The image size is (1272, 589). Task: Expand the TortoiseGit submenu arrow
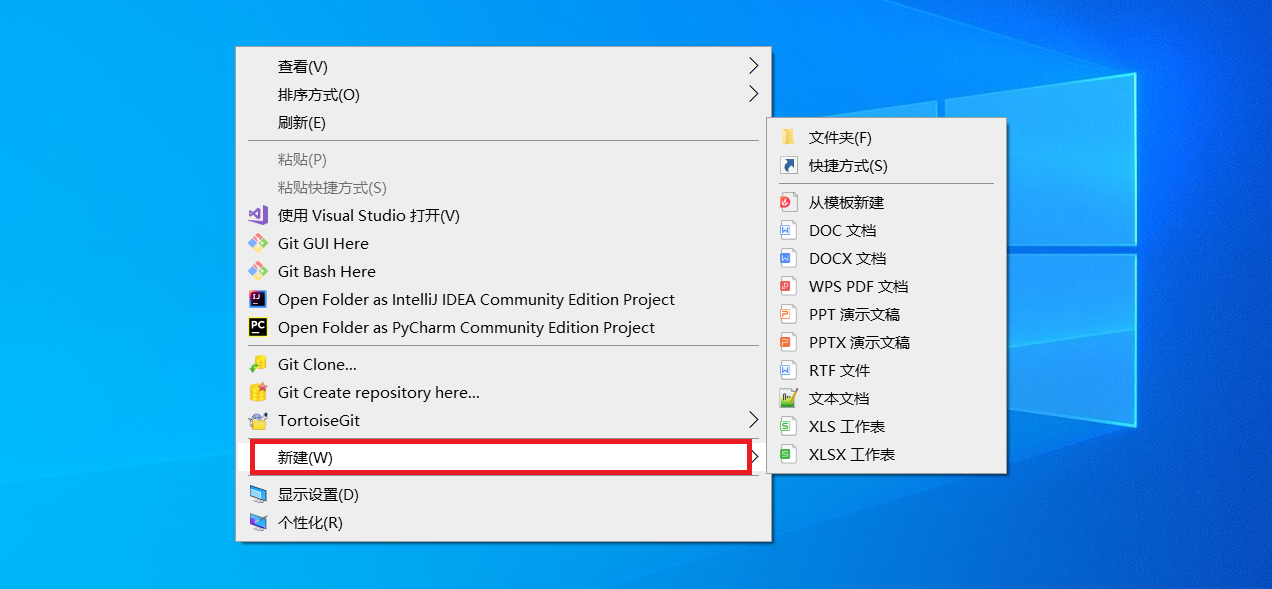[753, 419]
